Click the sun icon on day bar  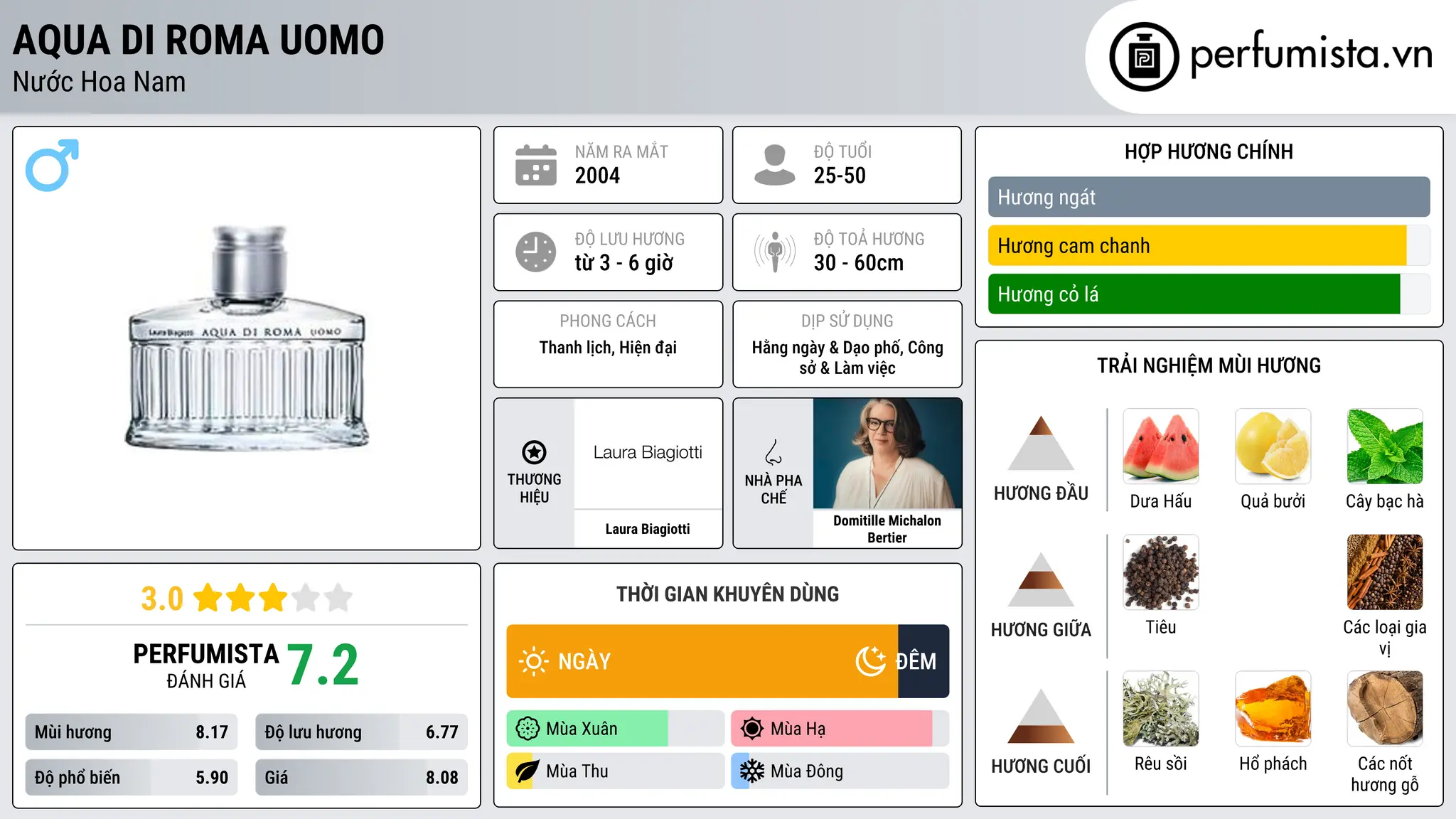pyautogui.click(x=534, y=661)
